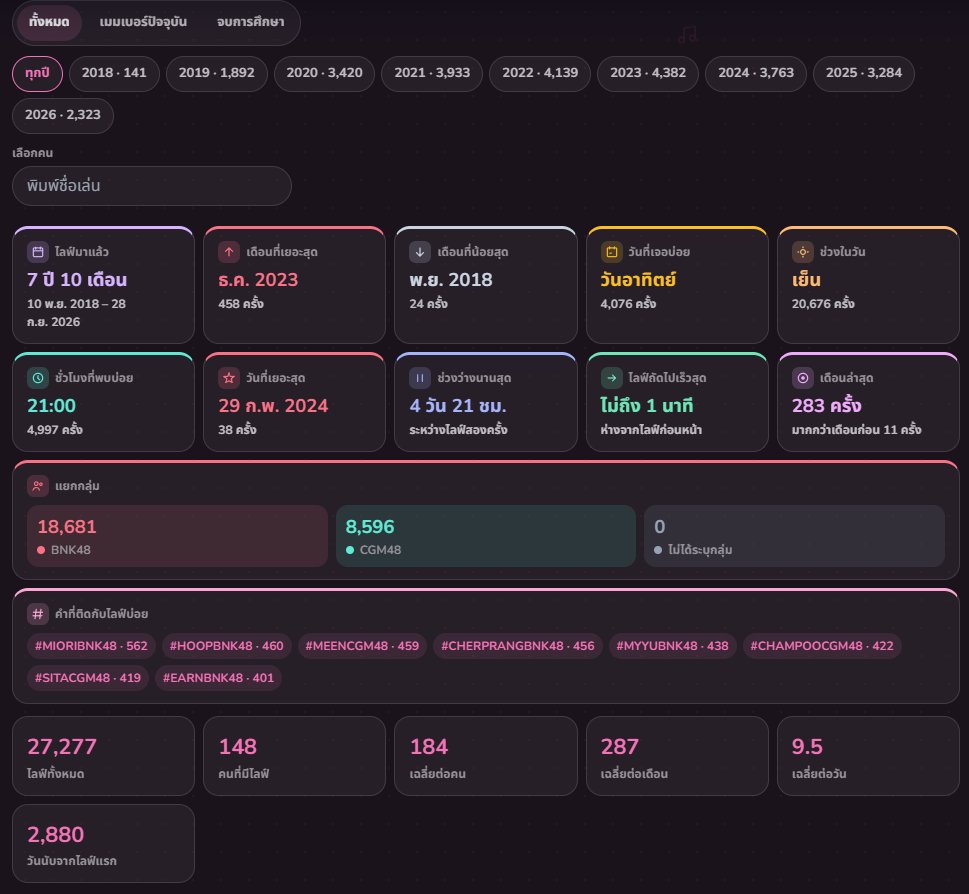The width and height of the screenshot is (969, 894).
Task: Switch to เมมเบอร์ปัจจุบัน tab
Action: (x=143, y=22)
